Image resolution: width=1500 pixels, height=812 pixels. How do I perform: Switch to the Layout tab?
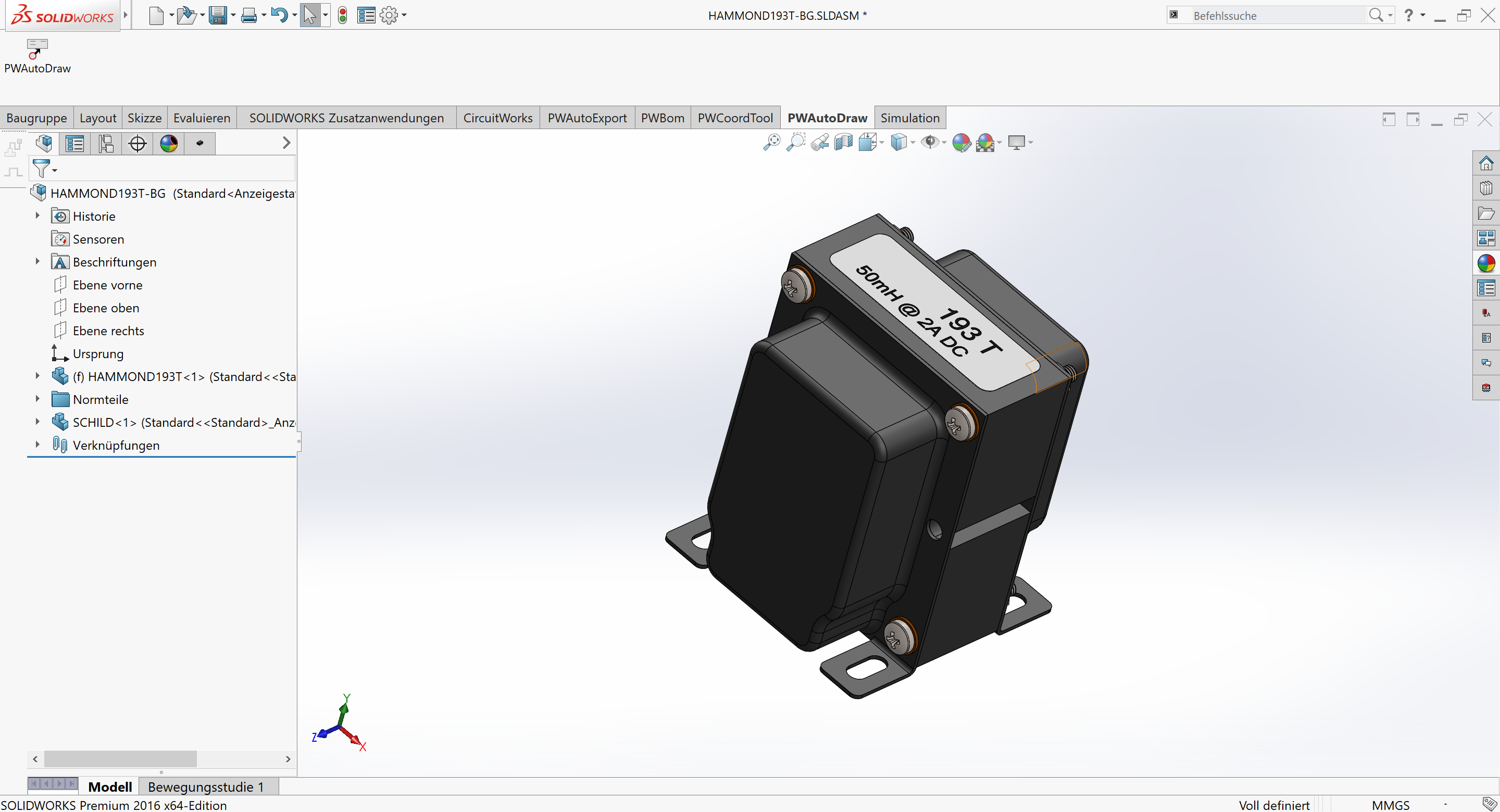[x=98, y=118]
